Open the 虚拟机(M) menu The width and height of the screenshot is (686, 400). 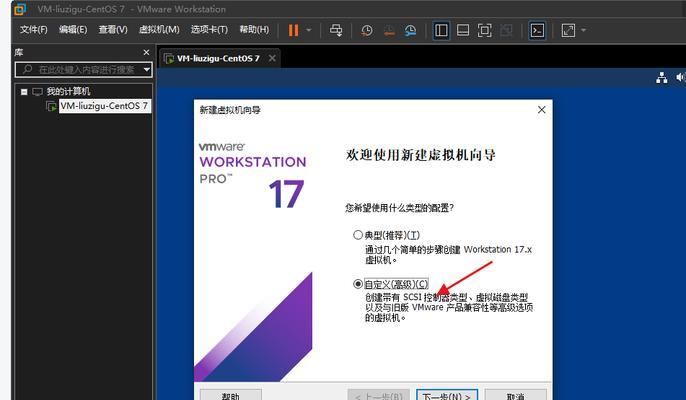pos(159,30)
